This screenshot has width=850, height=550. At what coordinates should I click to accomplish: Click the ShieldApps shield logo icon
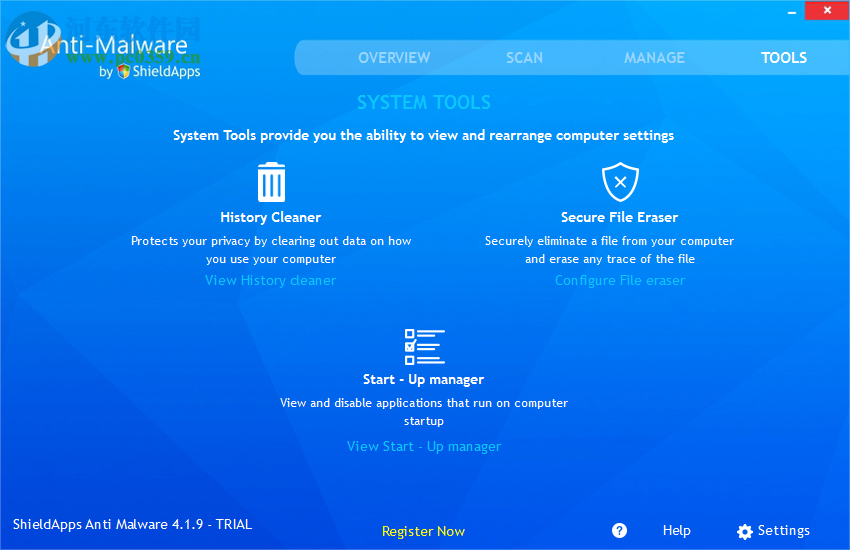[124, 71]
